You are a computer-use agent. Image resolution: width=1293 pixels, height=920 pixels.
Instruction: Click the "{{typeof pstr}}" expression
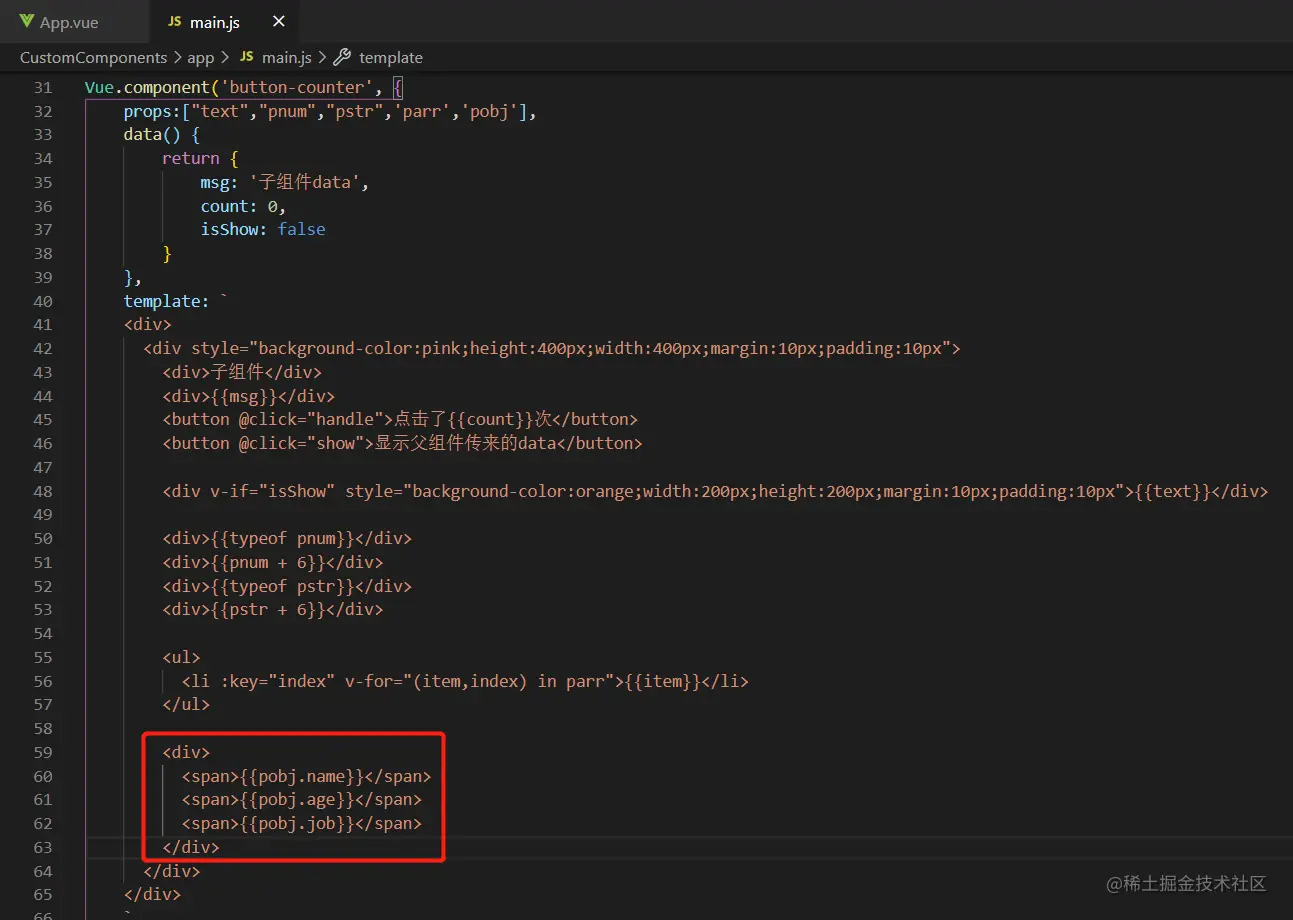283,586
